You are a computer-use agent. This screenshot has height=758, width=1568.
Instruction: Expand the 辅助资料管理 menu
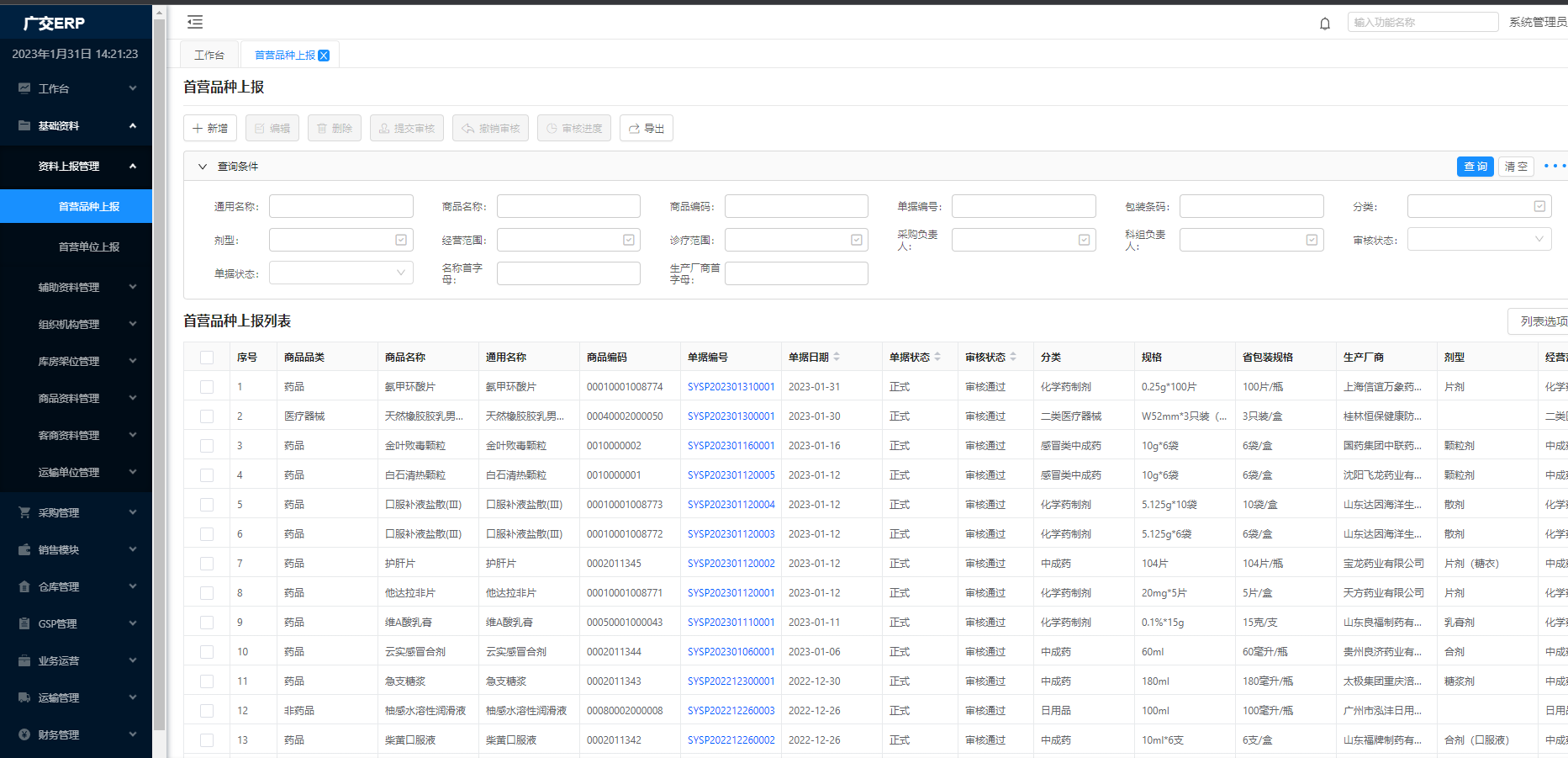76,287
